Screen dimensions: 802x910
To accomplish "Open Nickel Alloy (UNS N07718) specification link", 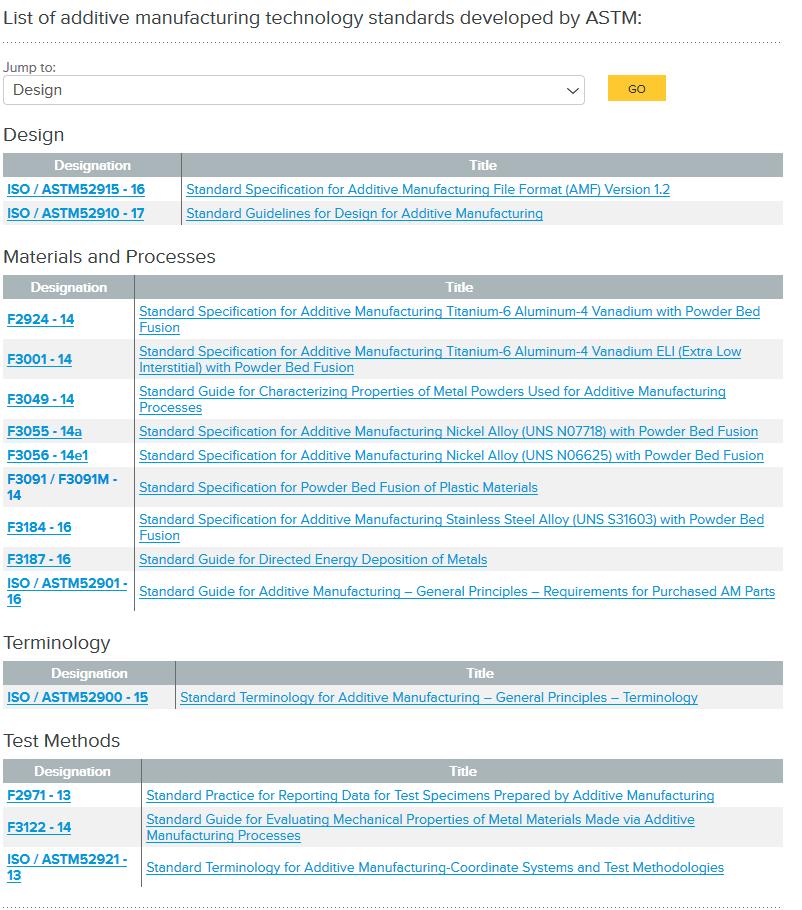I will click(449, 431).
